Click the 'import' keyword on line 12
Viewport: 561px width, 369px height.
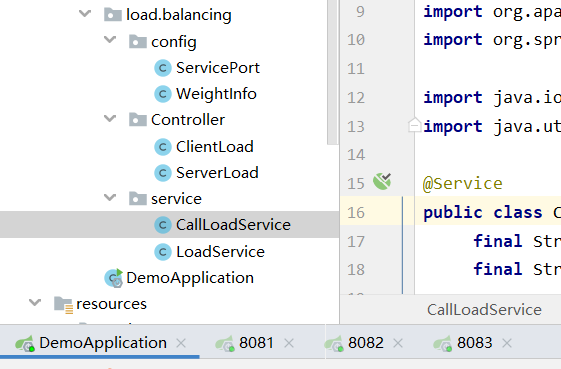tap(453, 98)
